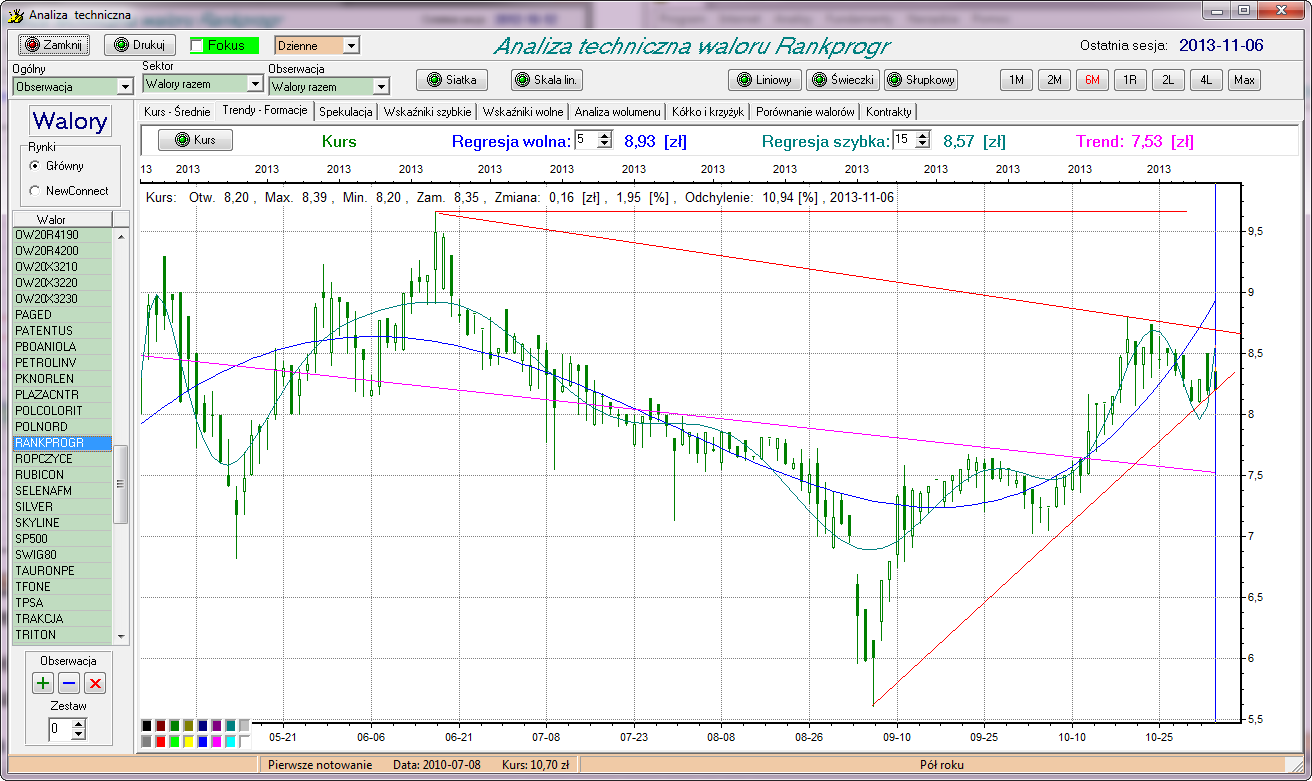The width and height of the screenshot is (1312, 781).
Task: Click the green plus add-observation icon
Action: point(43,683)
